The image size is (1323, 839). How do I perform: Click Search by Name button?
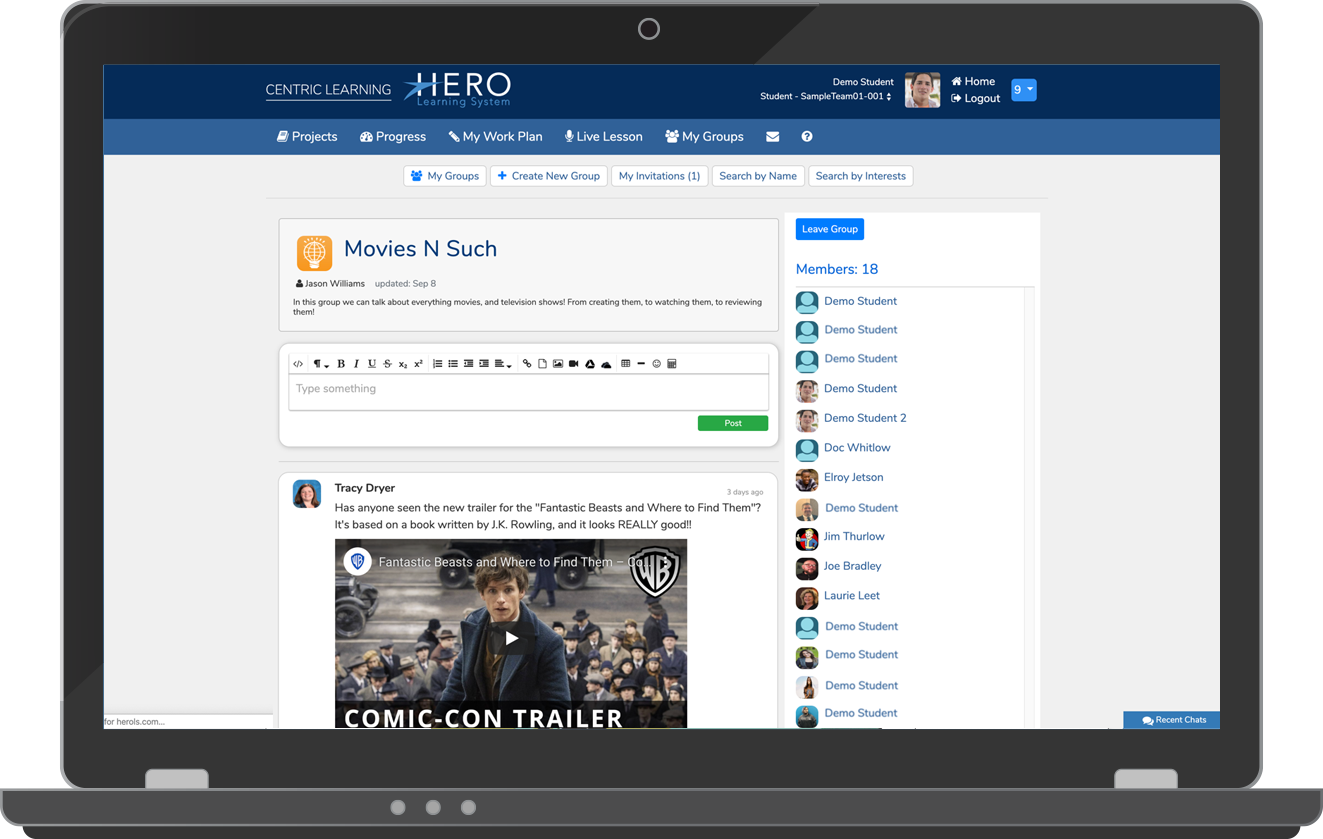point(758,176)
